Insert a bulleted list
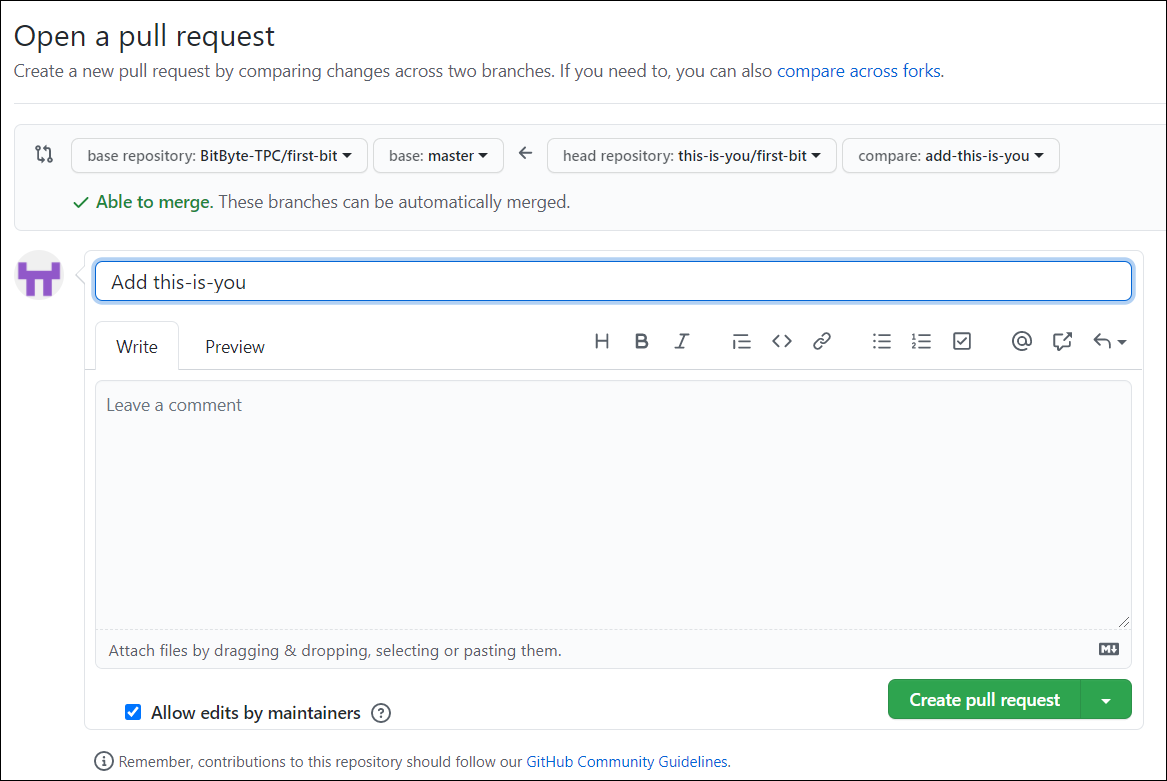 [881, 341]
